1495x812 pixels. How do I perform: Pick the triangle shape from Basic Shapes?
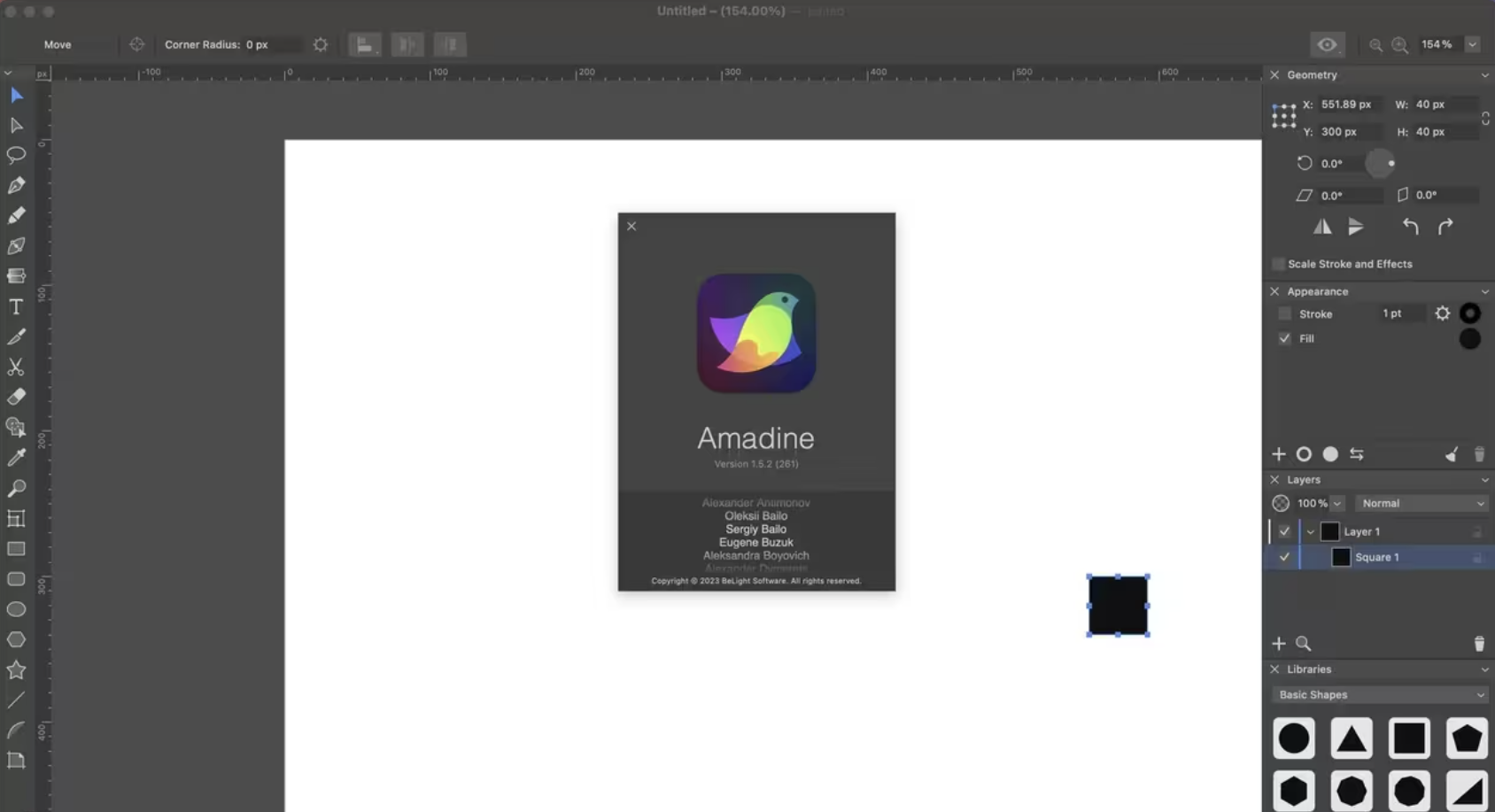[x=1352, y=738]
